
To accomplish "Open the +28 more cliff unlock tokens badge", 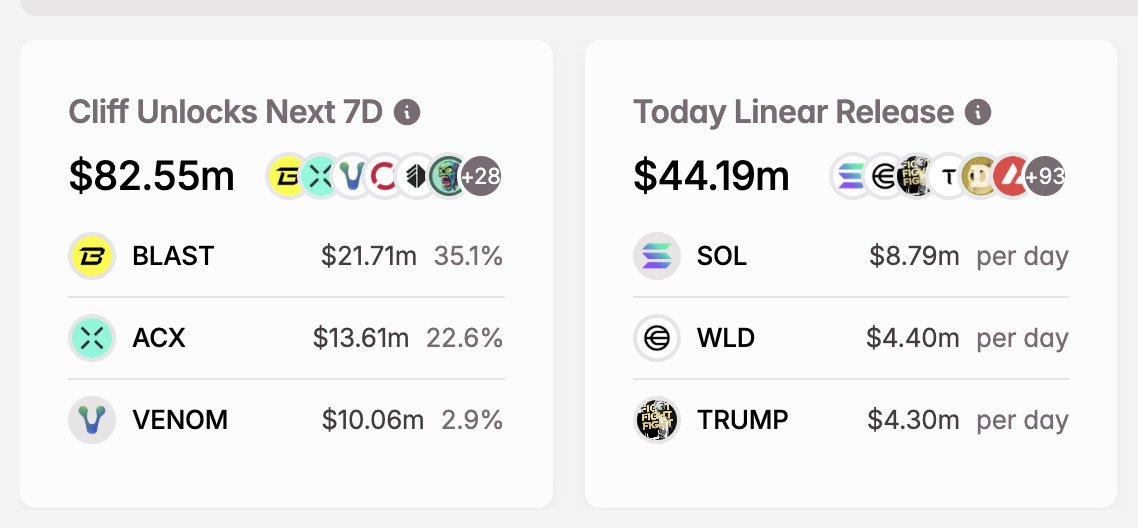I will [480, 176].
